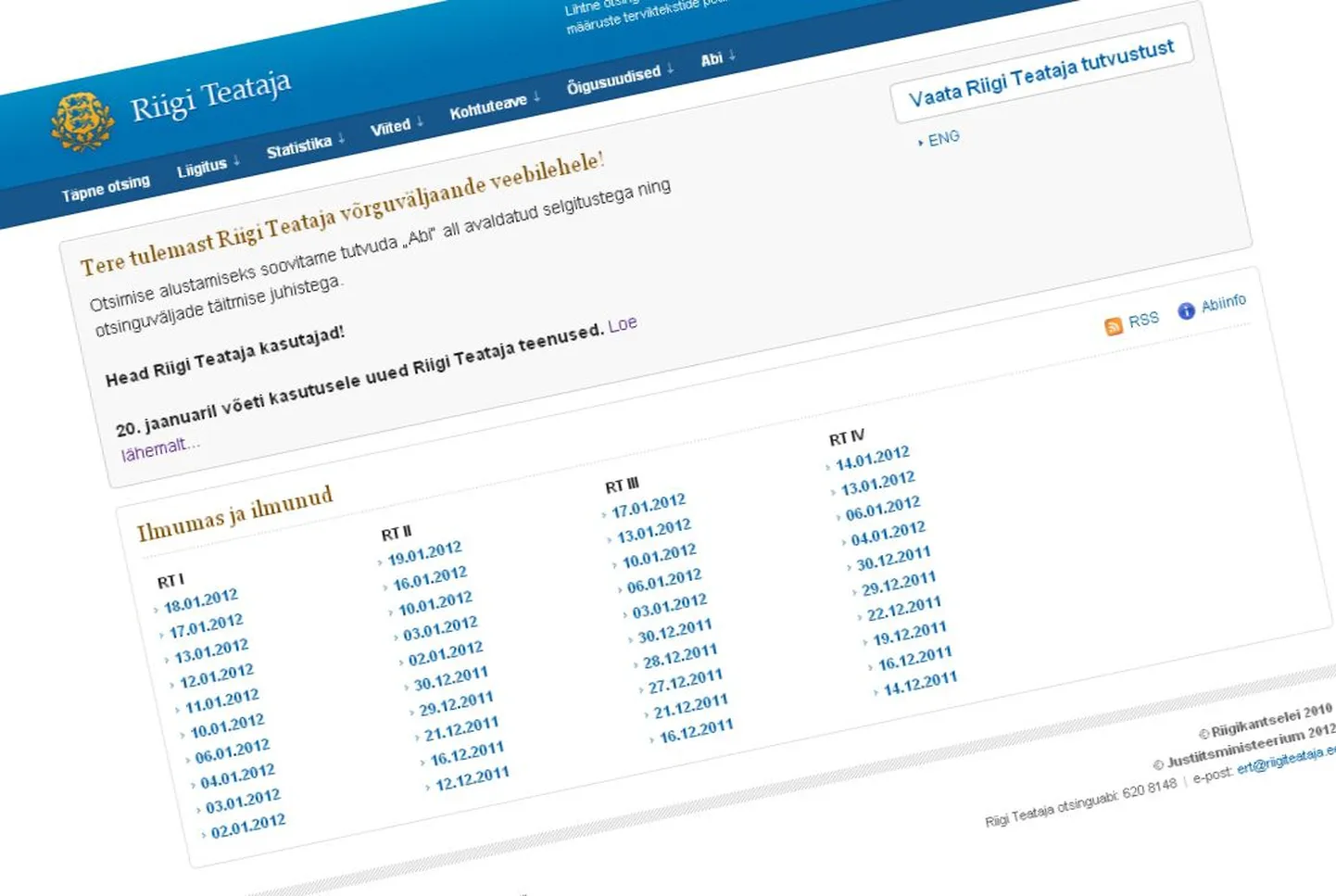Open RT I issue 02.01.2012
Image resolution: width=1336 pixels, height=896 pixels.
coord(248,827)
